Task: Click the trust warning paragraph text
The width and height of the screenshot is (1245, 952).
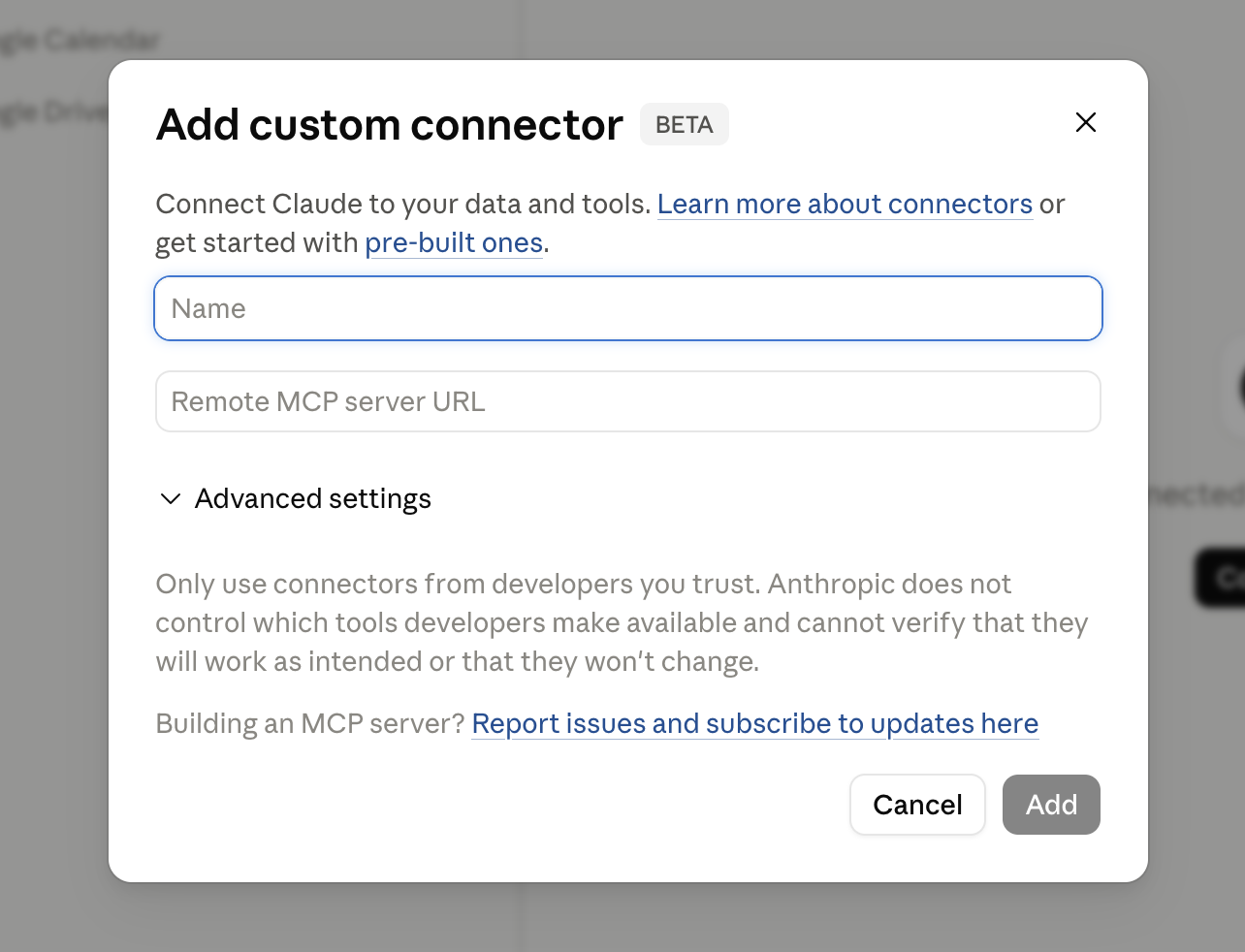Action: click(622, 622)
